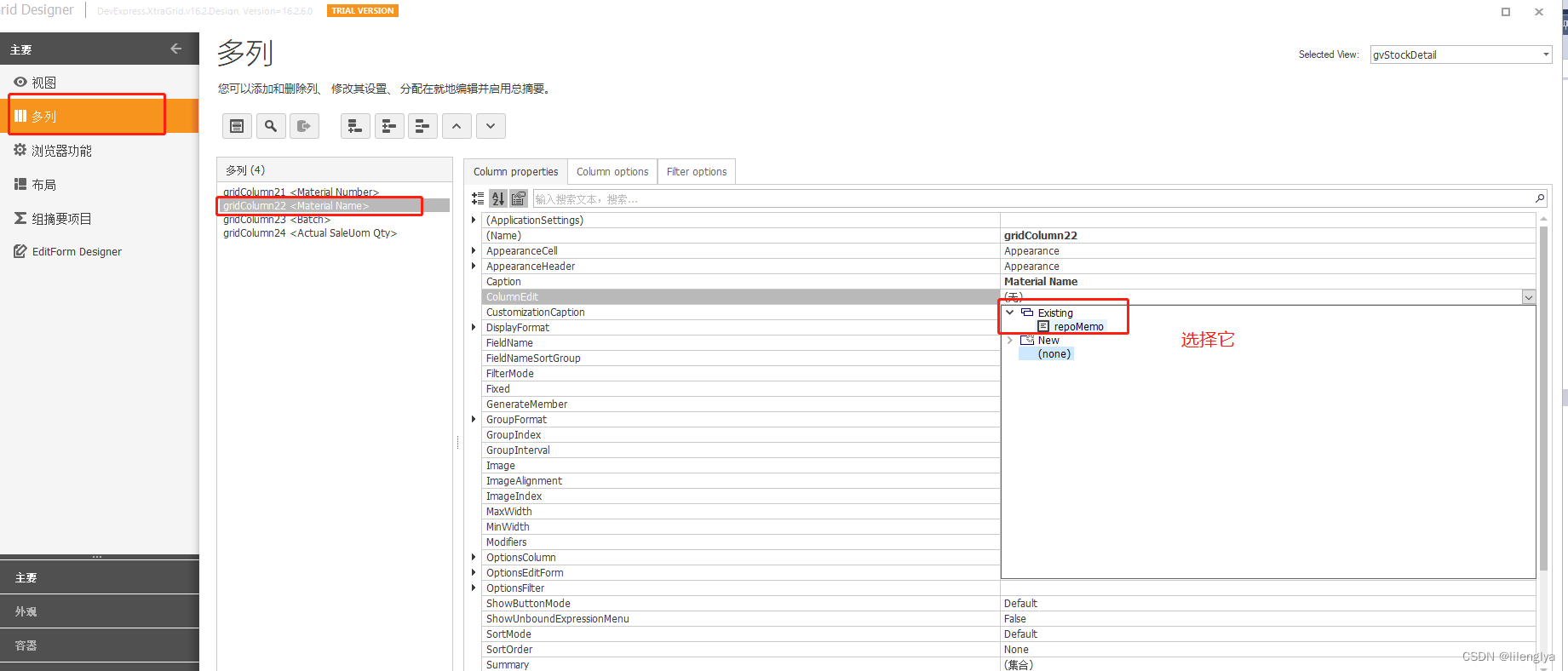1568x671 pixels.
Task: Expand the OptionsEditForm property
Action: (x=474, y=572)
